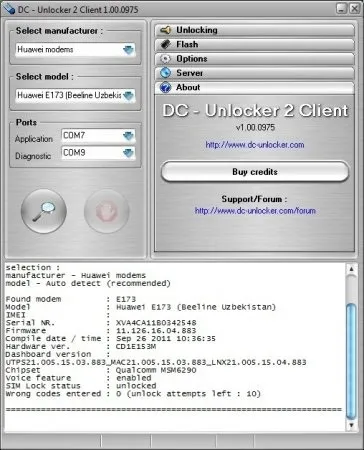
Task: Close the DC-Unlocker window
Action: pyautogui.click(x=354, y=8)
